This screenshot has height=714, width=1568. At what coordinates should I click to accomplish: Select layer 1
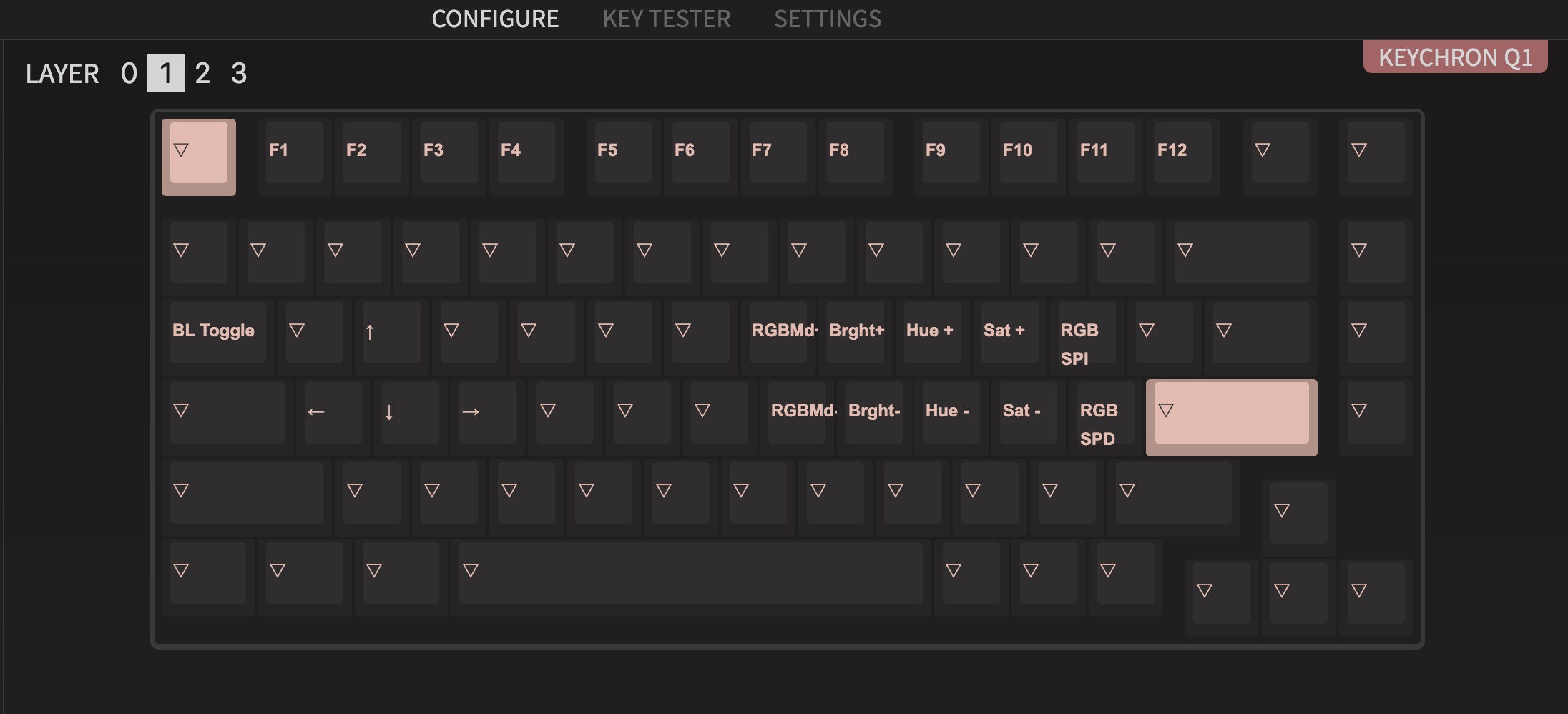(166, 73)
